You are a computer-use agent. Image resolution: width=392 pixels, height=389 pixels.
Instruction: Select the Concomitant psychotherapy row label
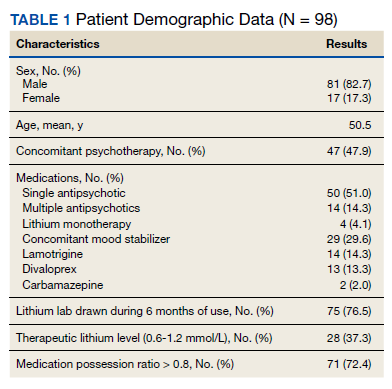pos(111,151)
